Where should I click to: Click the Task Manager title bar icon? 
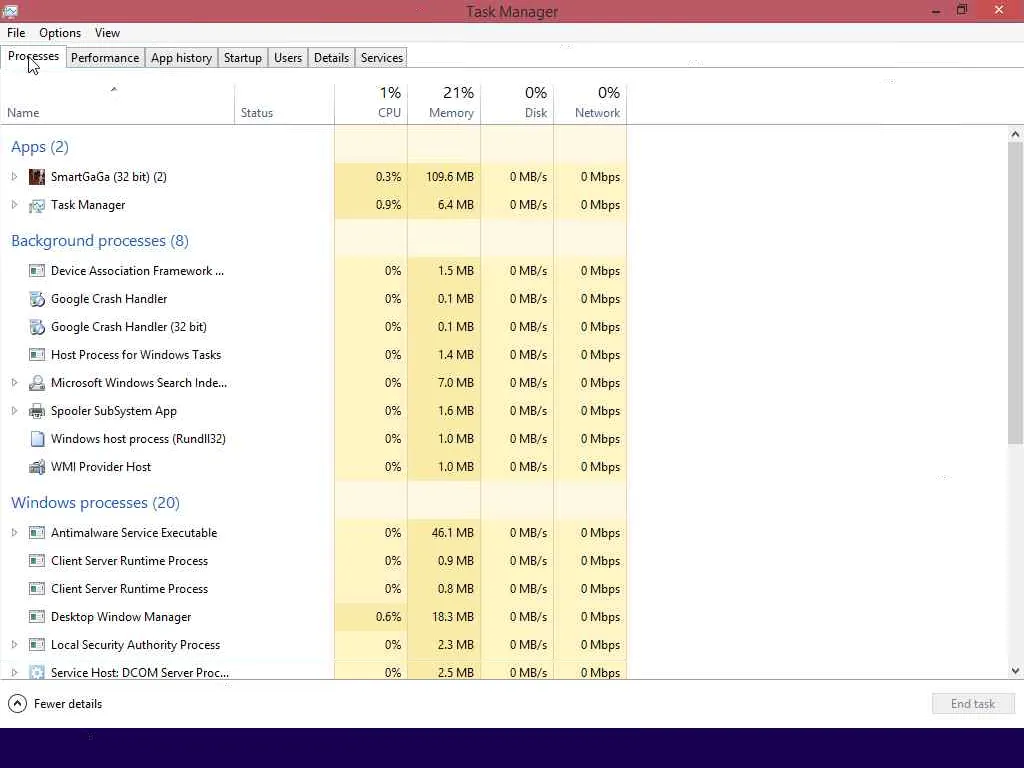click(x=10, y=10)
